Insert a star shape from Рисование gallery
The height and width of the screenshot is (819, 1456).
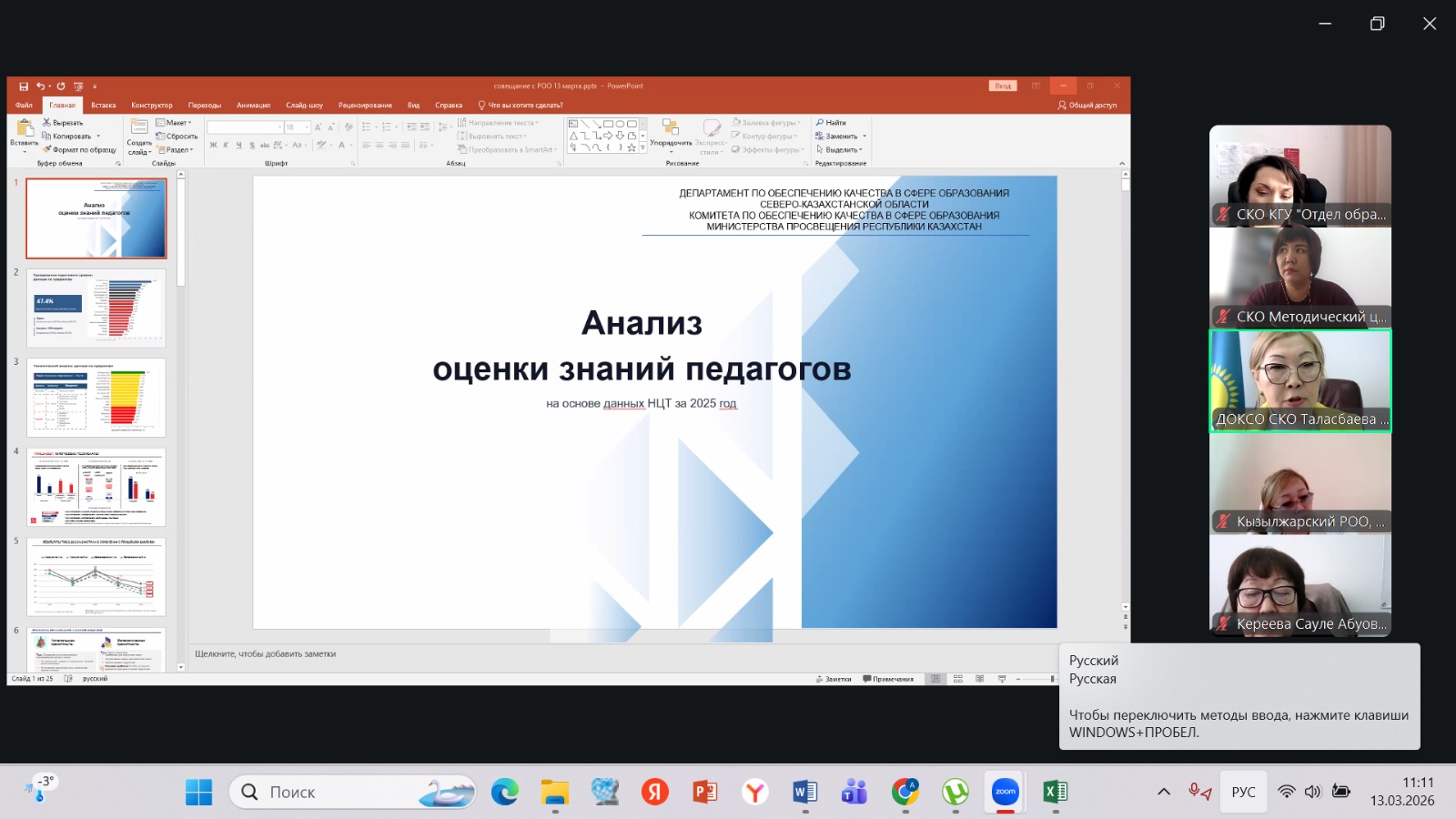[x=632, y=147]
